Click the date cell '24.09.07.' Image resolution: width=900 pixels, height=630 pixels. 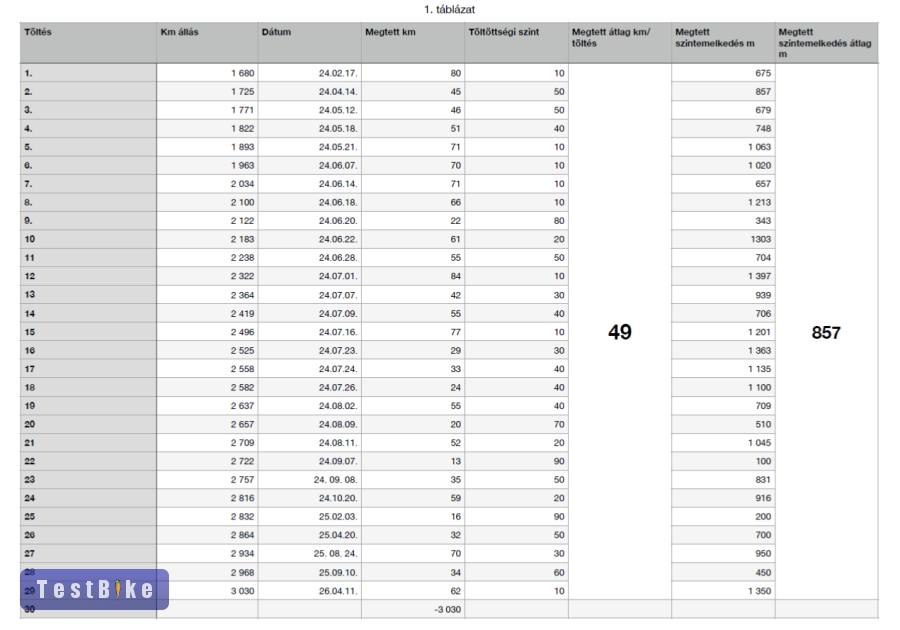pyautogui.click(x=310, y=461)
